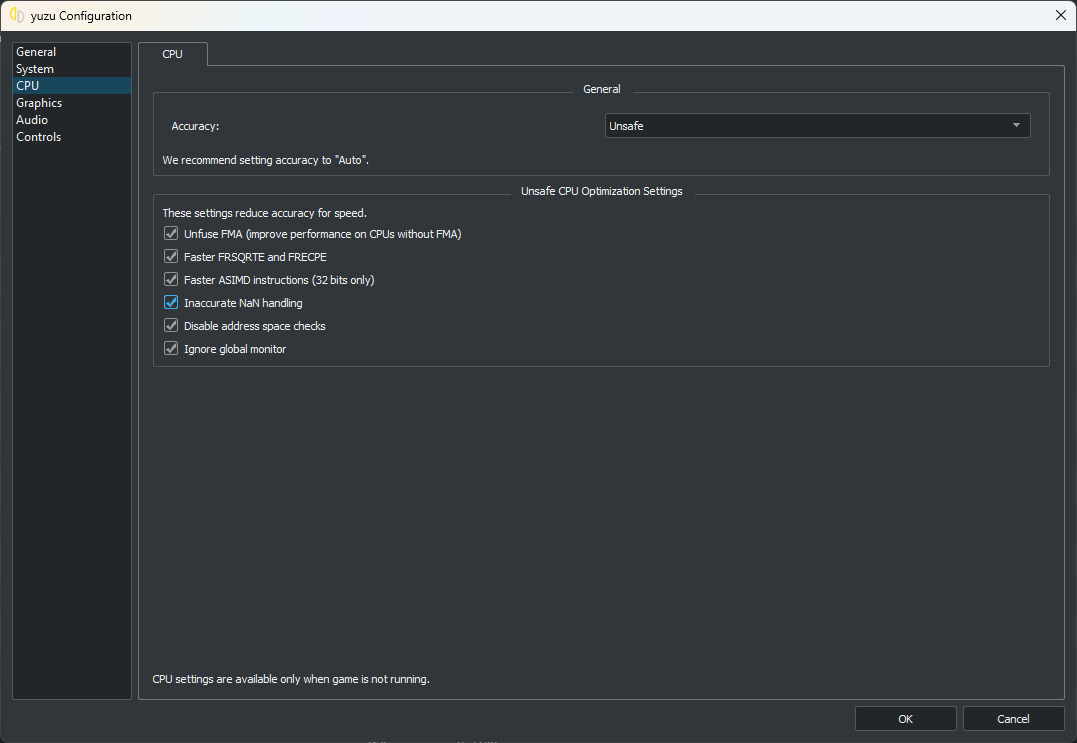1077x743 pixels.
Task: Select System in the settings sidebar
Action: 35,69
